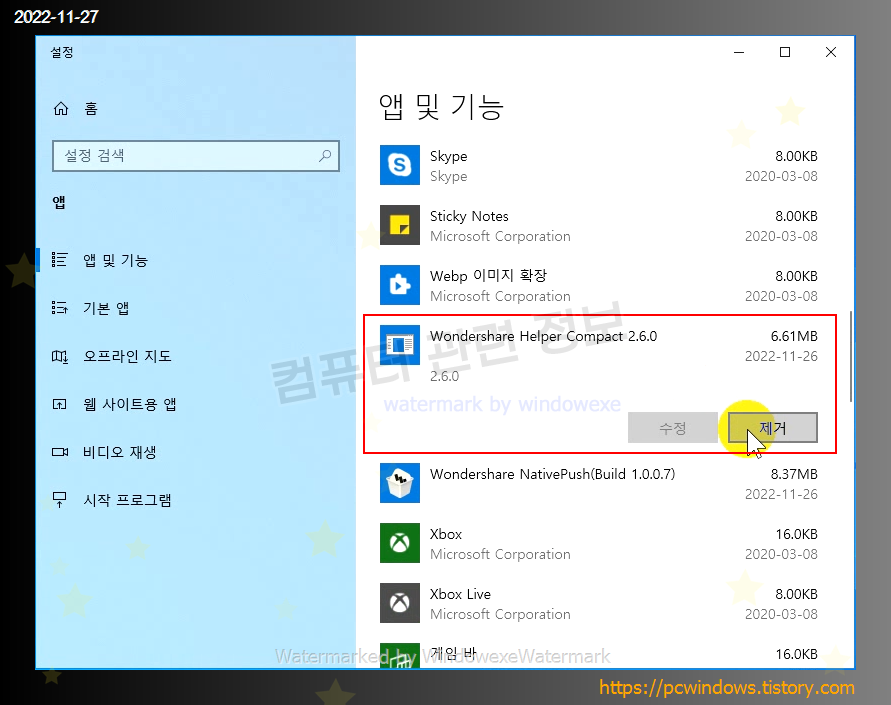Click the Apps & features (앱 및 기능) sidebar icon
Viewport: 891px width, 705px height.
click(60, 260)
